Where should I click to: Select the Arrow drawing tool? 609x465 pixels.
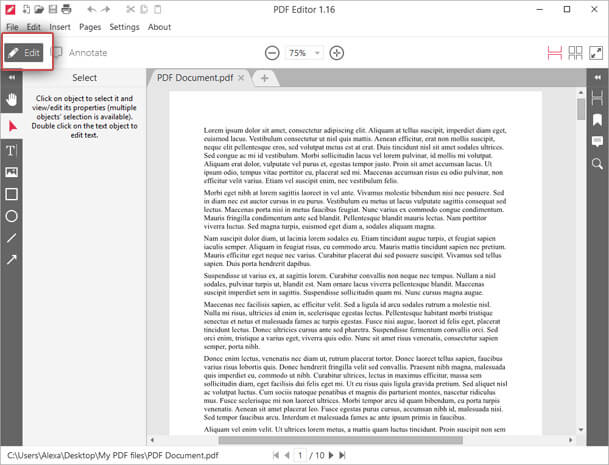pyautogui.click(x=12, y=260)
